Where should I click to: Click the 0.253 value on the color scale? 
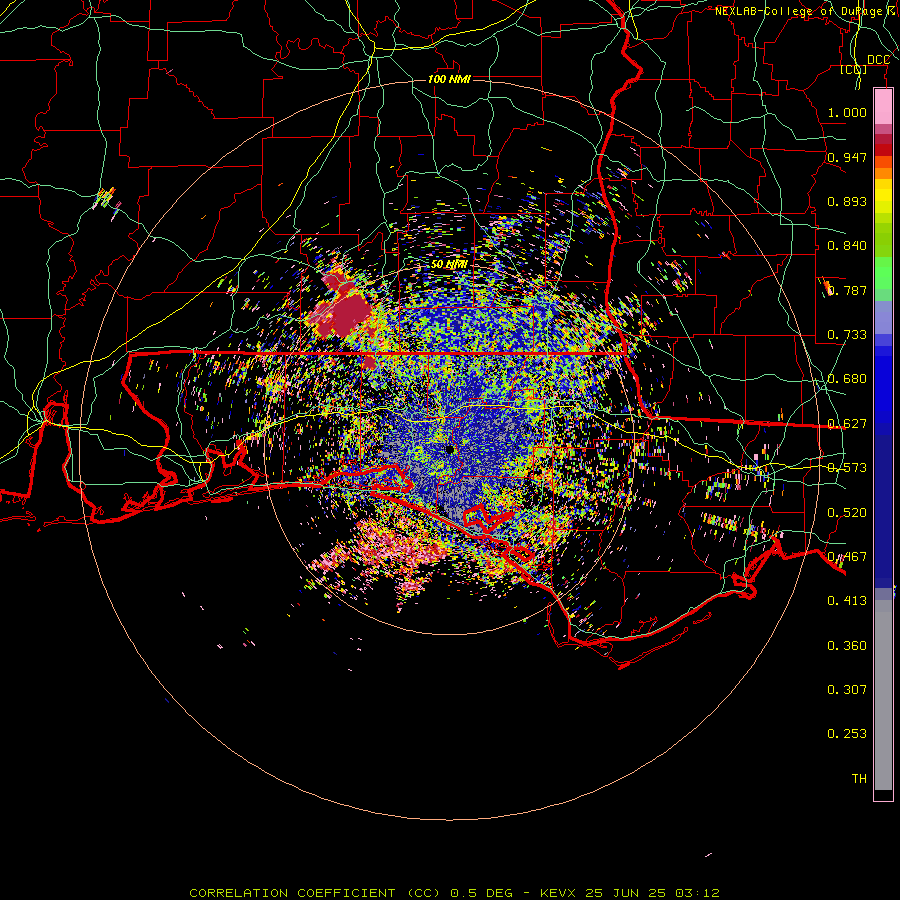point(847,734)
